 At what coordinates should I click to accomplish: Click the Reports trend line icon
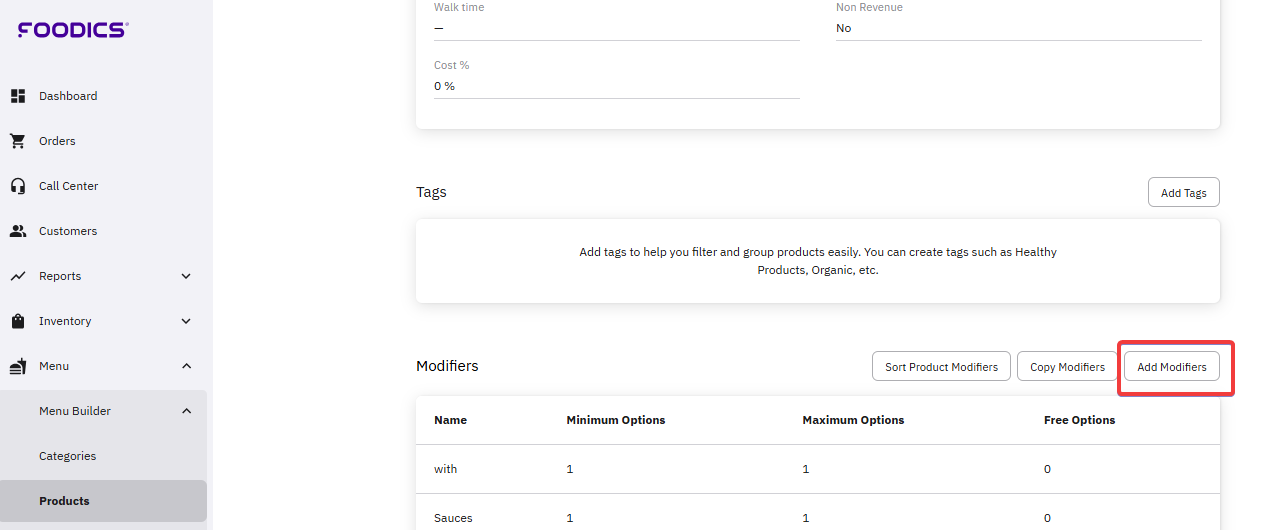click(18, 276)
